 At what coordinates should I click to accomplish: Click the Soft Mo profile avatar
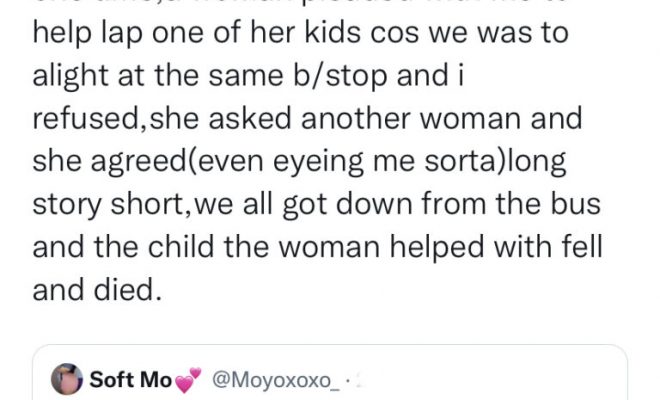[67, 380]
